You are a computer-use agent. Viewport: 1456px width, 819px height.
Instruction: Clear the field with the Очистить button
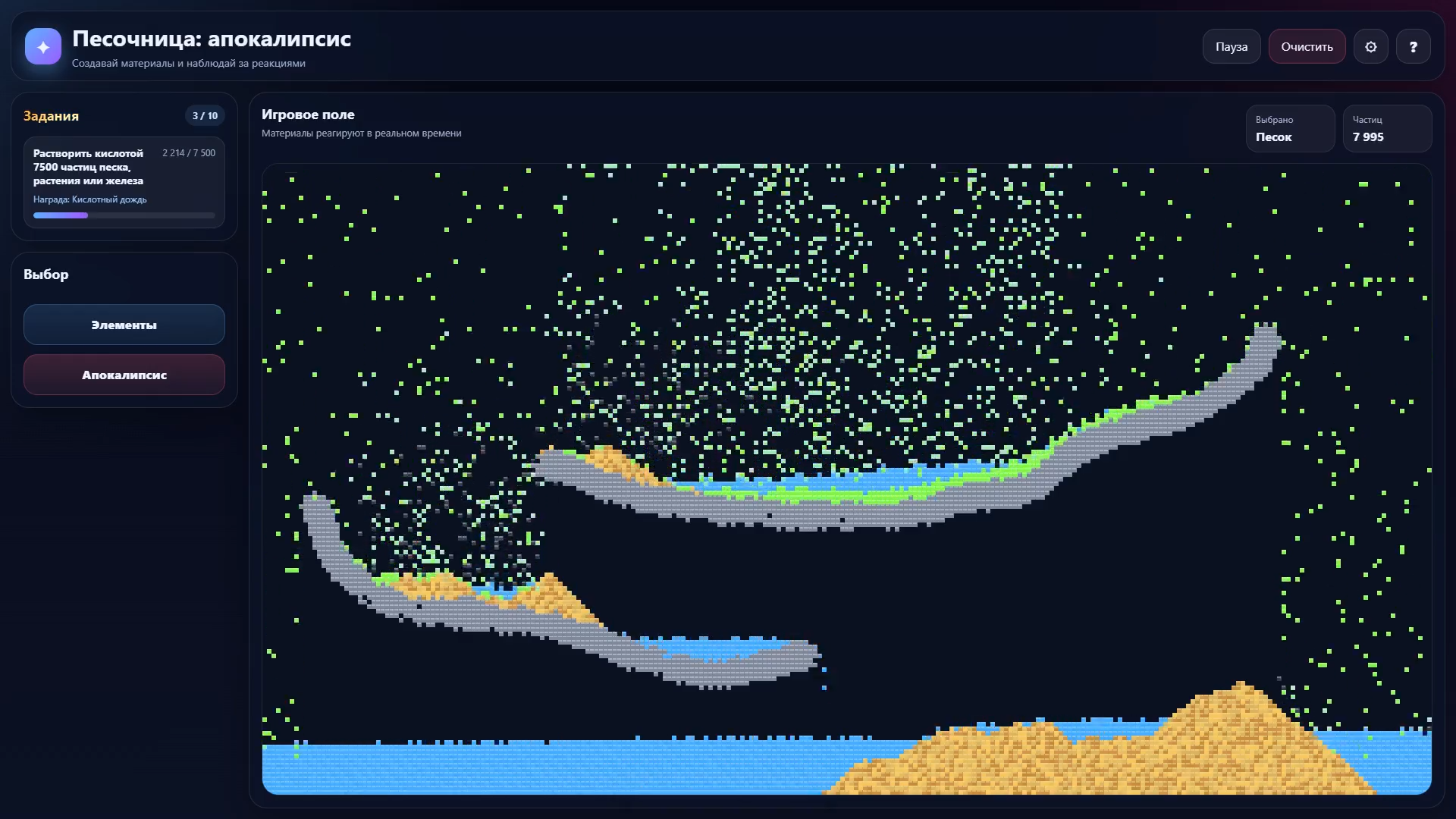(1307, 47)
